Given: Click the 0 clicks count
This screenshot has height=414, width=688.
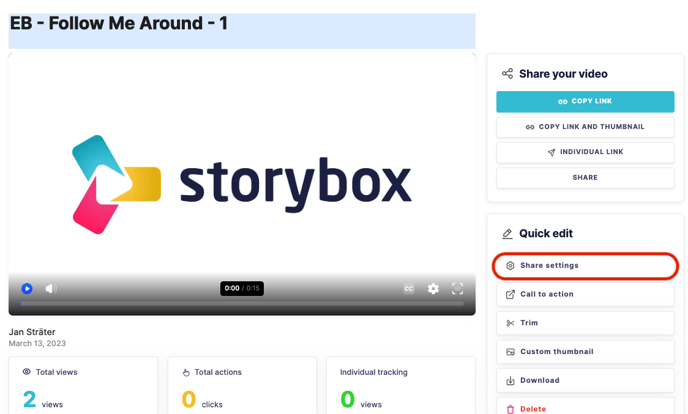Looking at the screenshot, I should [x=202, y=400].
